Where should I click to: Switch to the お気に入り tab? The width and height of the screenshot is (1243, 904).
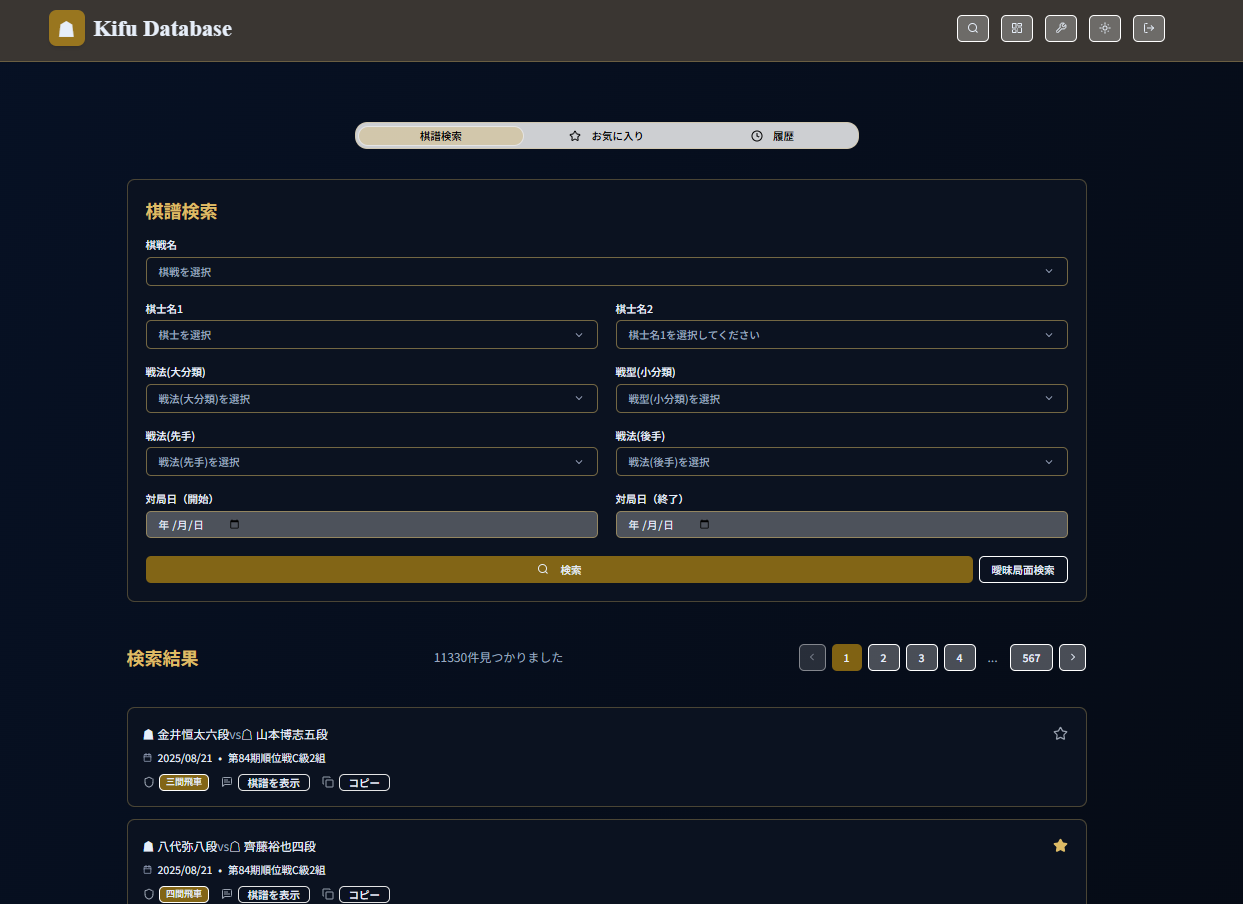[606, 136]
